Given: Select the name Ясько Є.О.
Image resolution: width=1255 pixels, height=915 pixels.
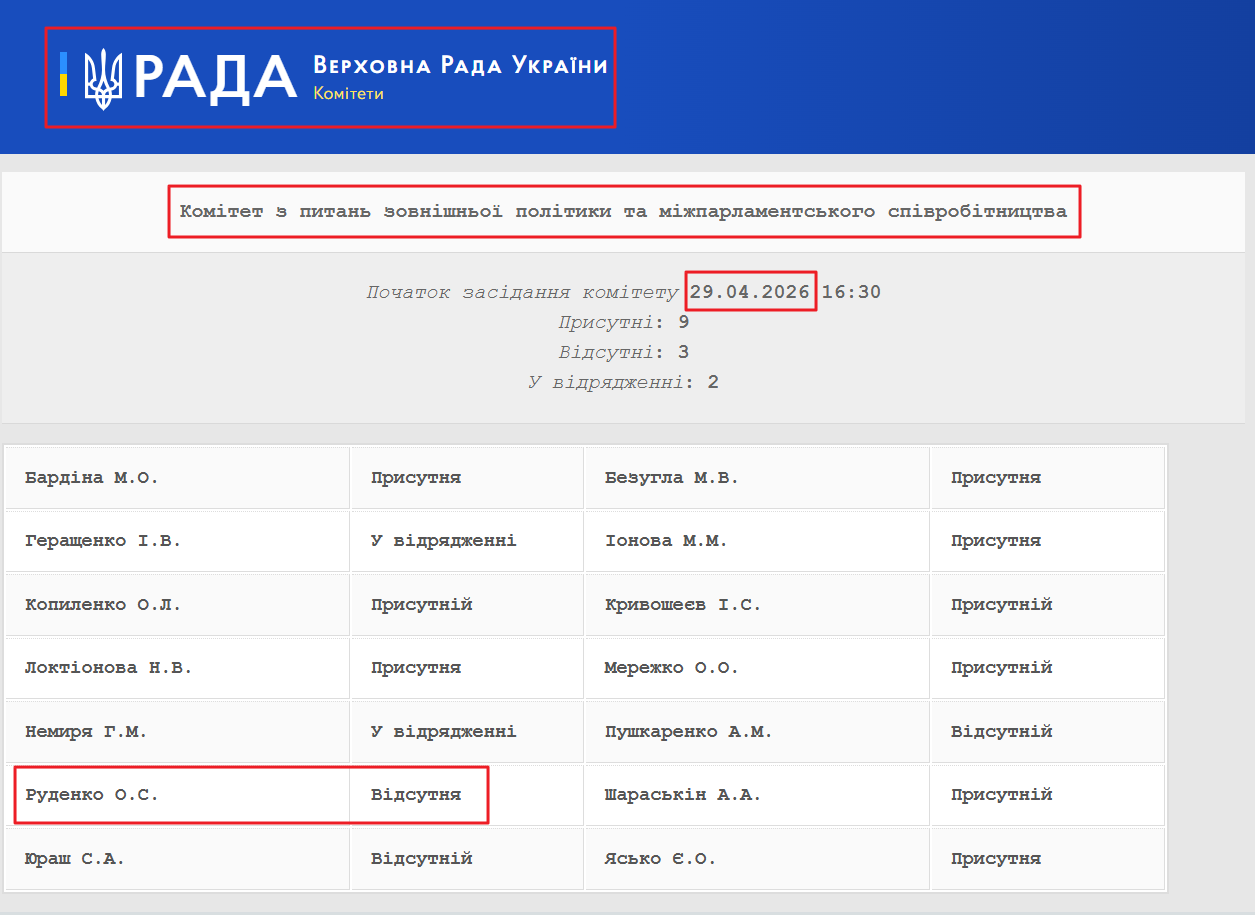Looking at the screenshot, I should coord(661,859).
